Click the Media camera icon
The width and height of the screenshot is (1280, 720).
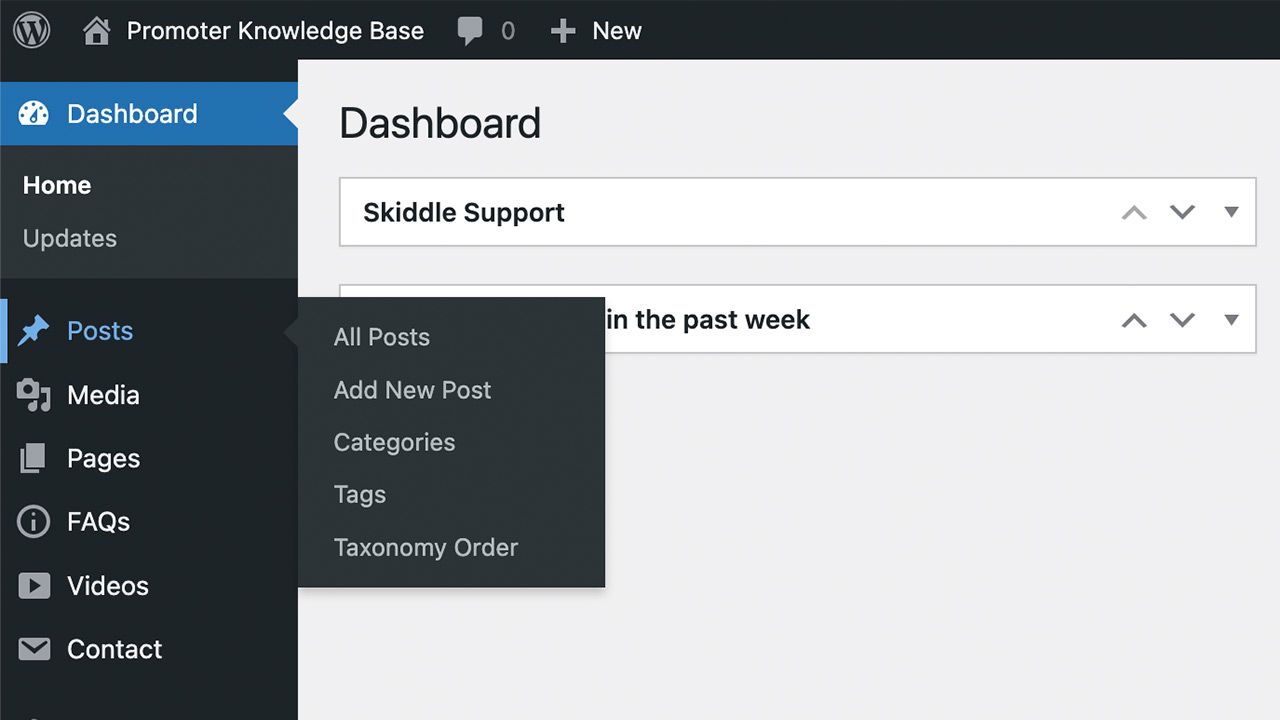(34, 395)
